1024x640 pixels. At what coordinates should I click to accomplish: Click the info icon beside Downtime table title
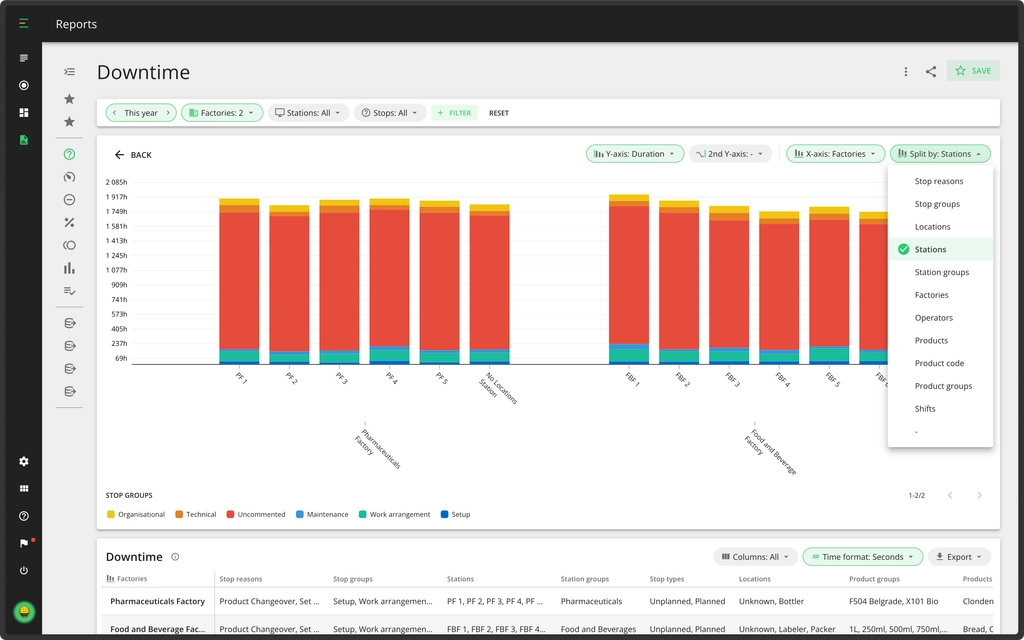point(175,557)
